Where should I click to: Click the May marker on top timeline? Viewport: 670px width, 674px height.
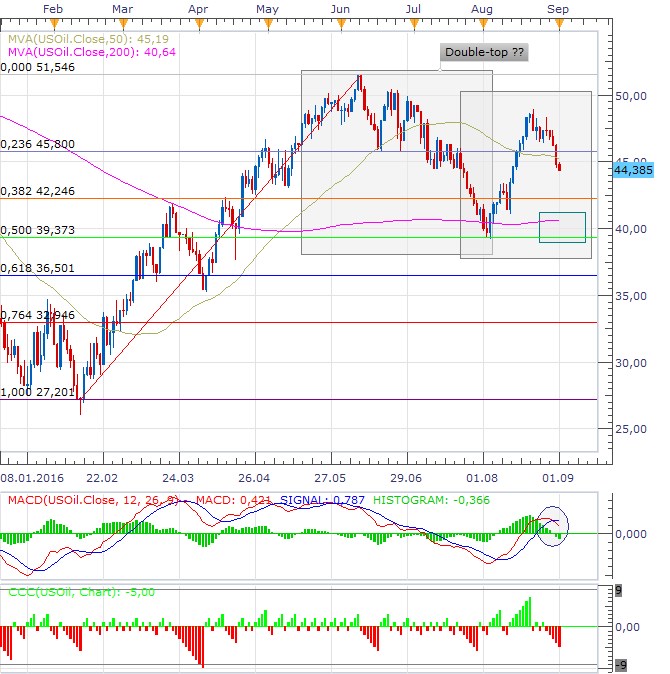266,7
